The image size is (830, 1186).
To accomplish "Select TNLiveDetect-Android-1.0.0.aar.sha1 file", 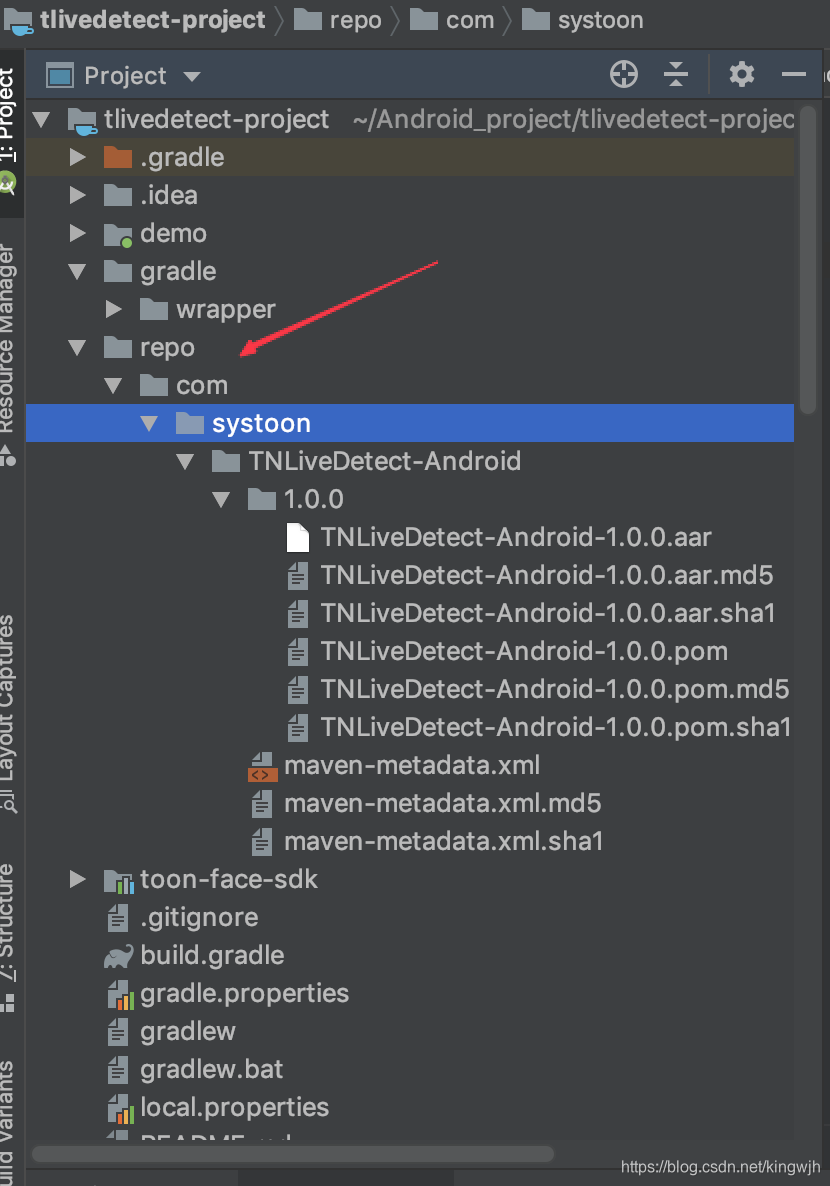I will [x=548, y=613].
